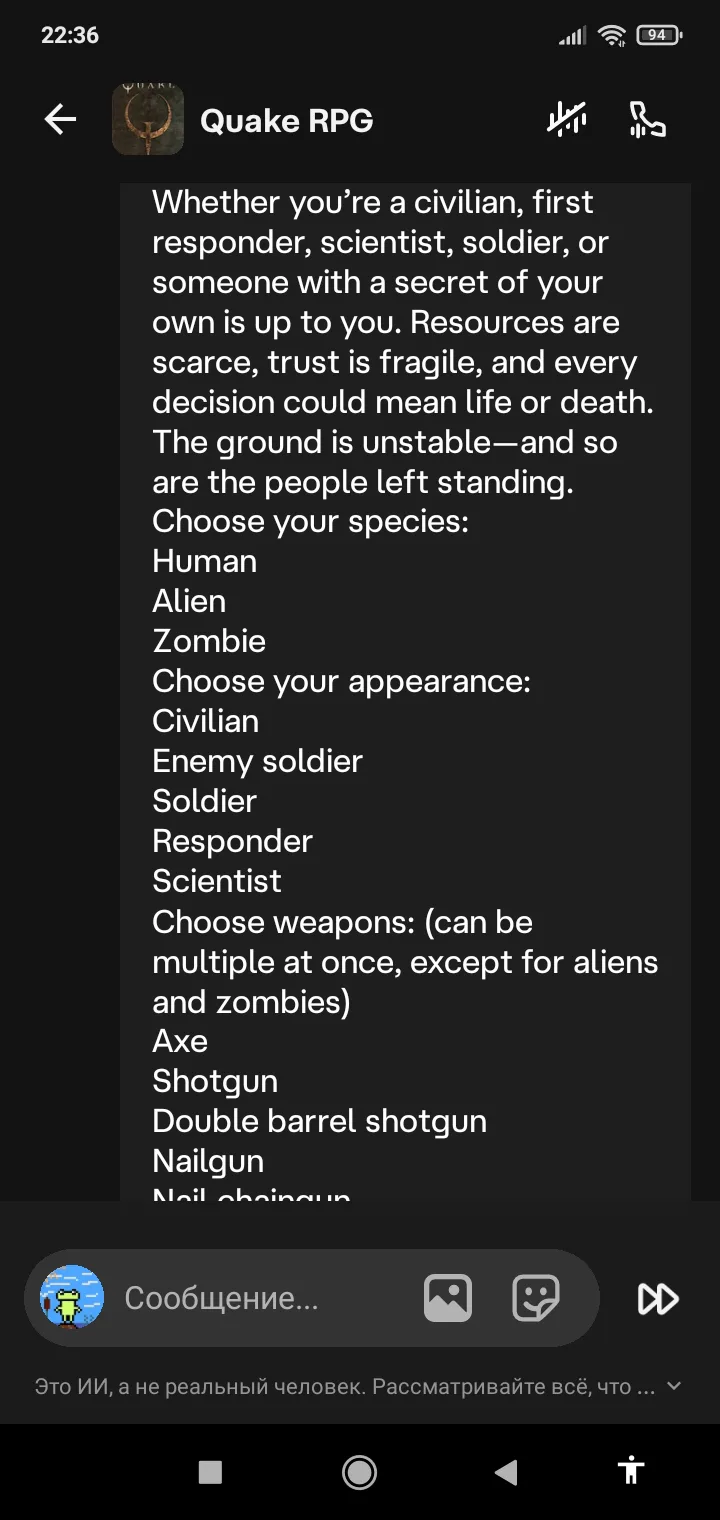Tap the 'Это ИИ, а не реальный человек' notice
720x1520 pixels.
point(344,1387)
